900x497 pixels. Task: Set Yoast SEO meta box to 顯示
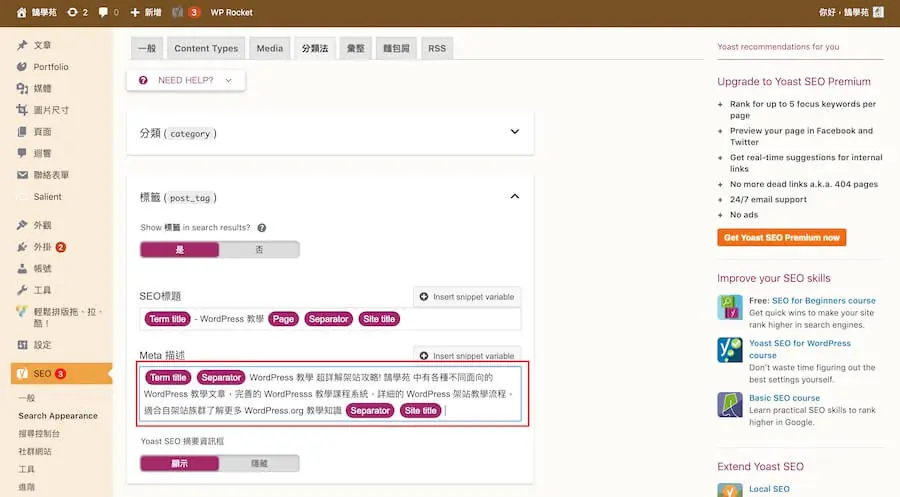180,463
